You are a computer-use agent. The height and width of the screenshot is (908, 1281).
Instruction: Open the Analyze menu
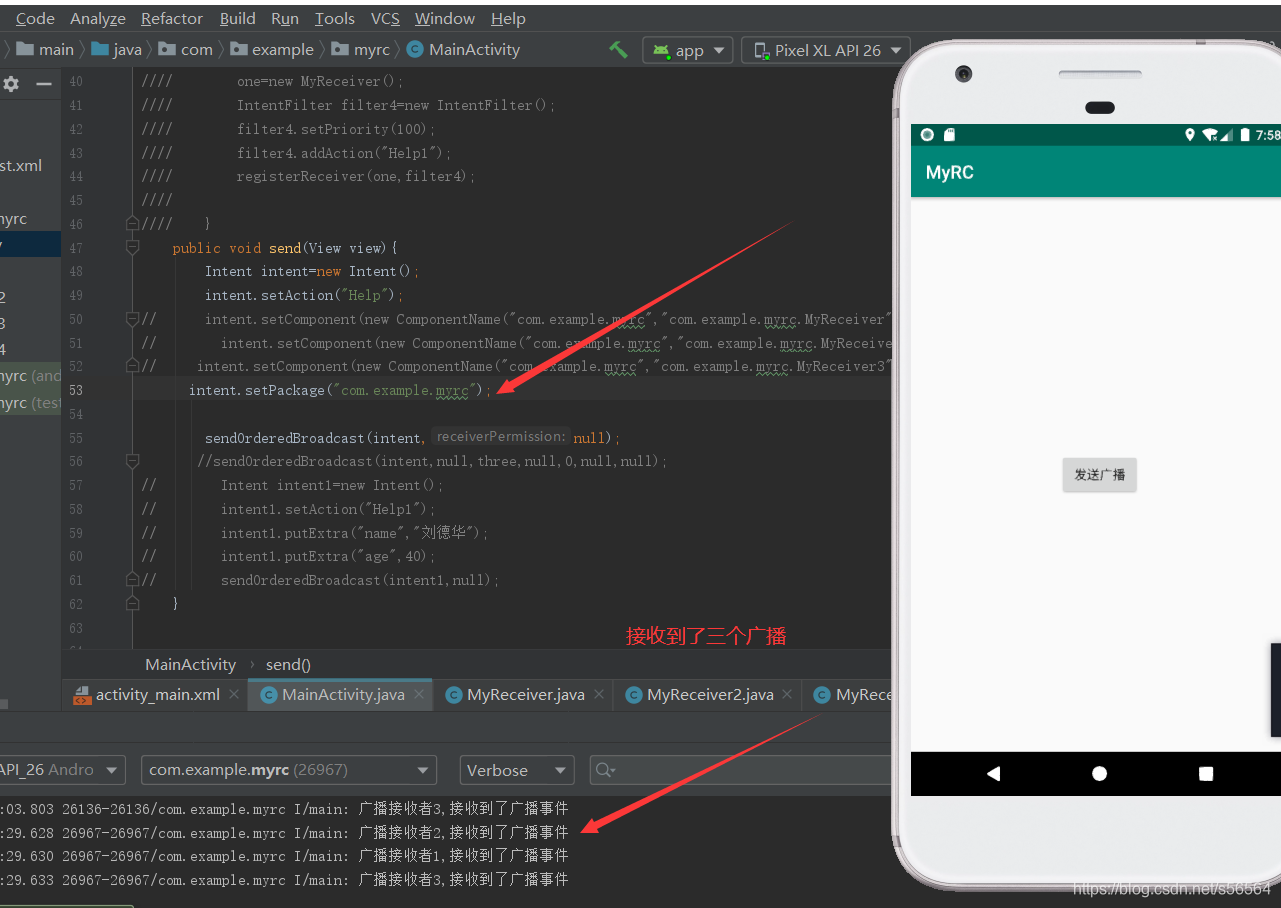(98, 18)
